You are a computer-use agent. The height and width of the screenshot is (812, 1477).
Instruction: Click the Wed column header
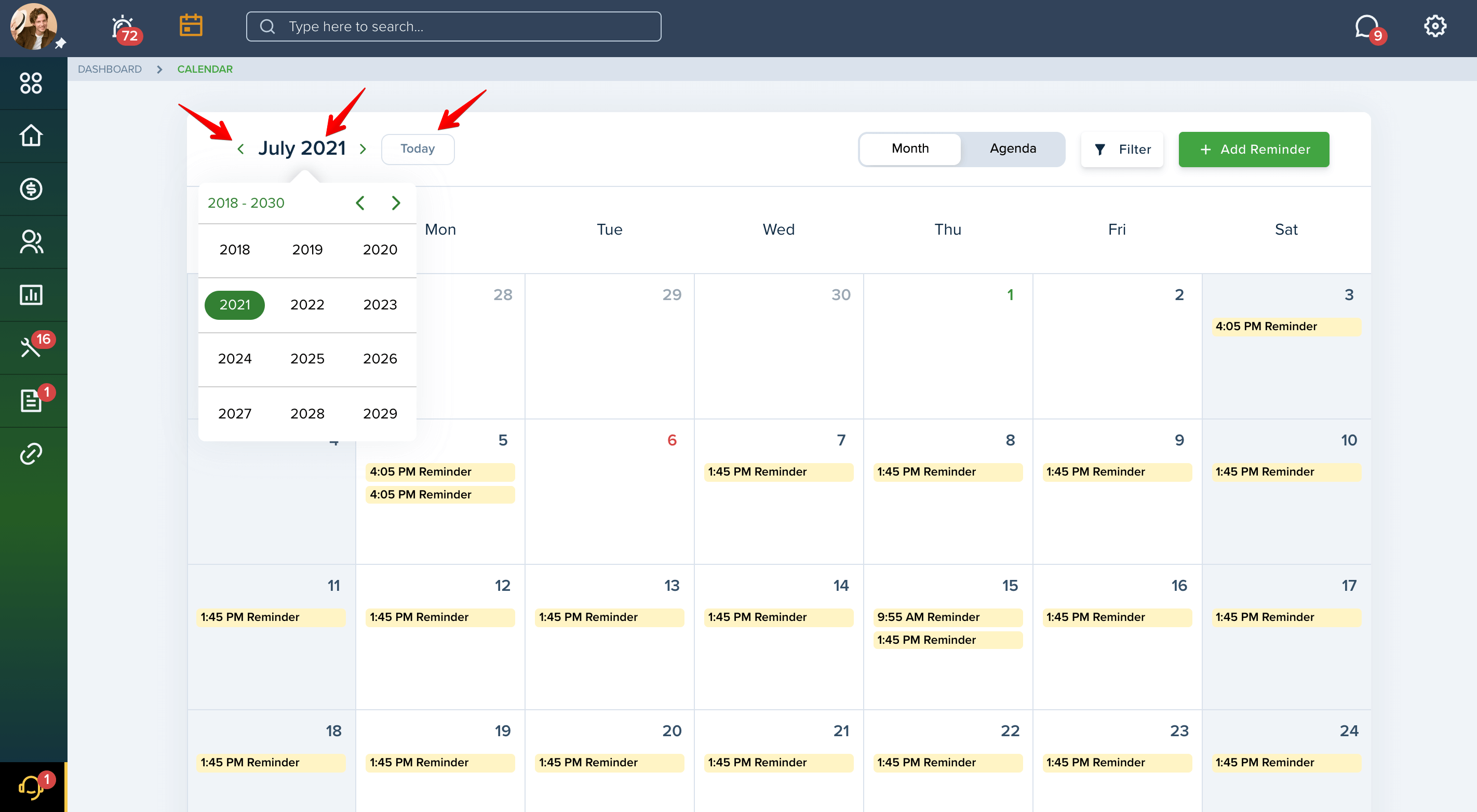[x=778, y=230]
